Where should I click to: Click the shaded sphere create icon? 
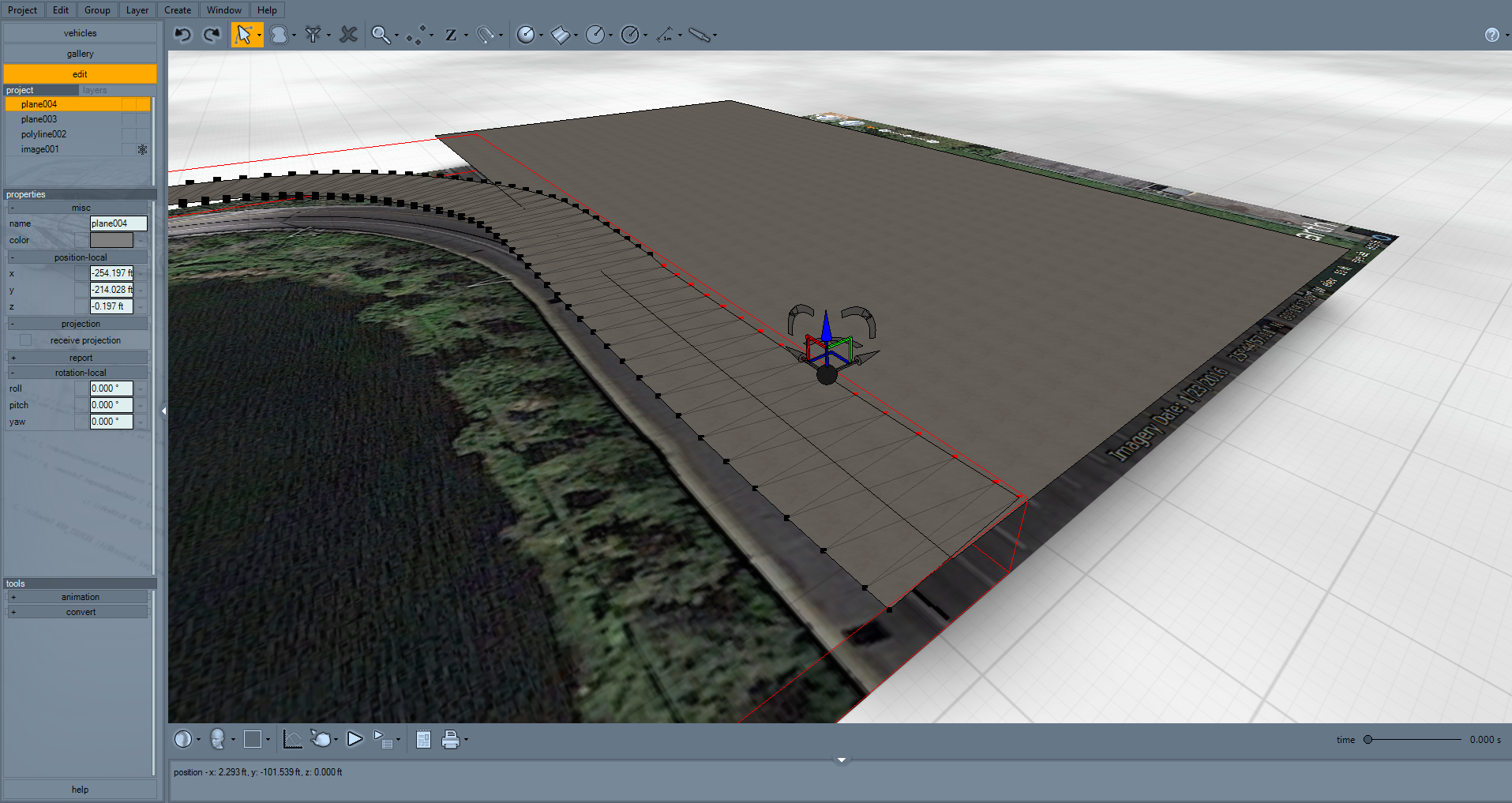(x=525, y=35)
